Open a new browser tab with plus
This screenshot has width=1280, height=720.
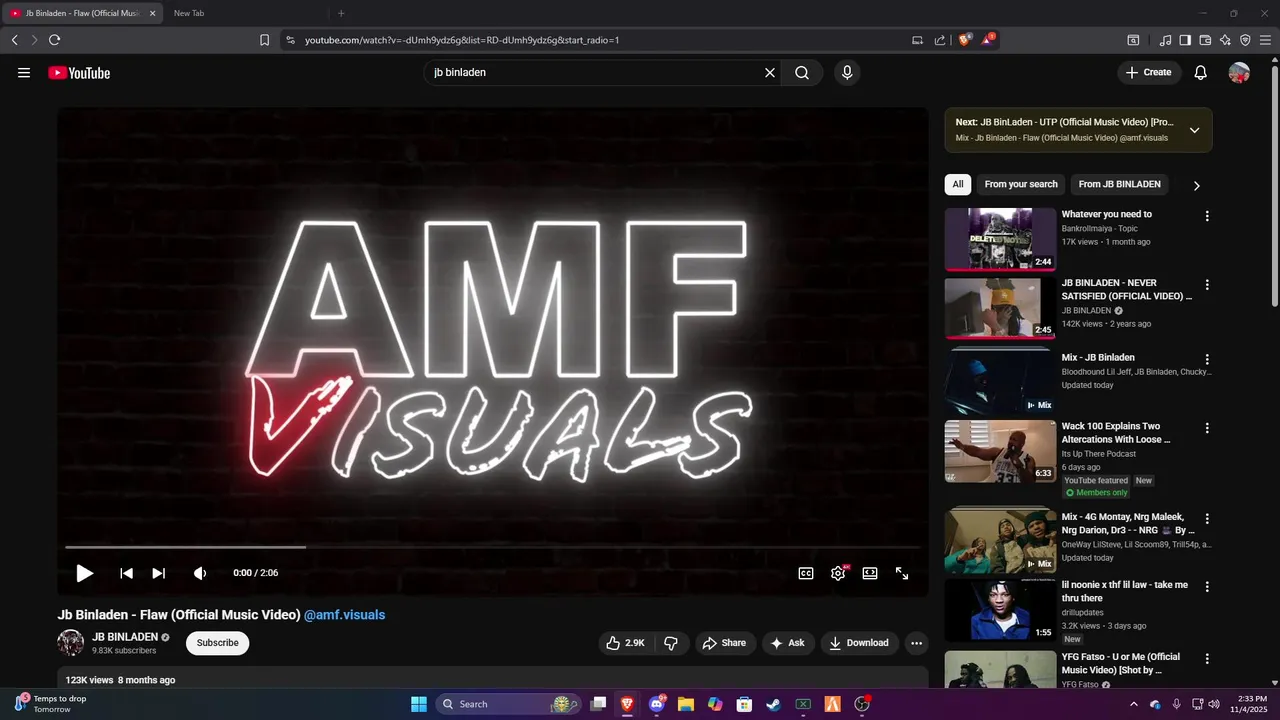341,13
